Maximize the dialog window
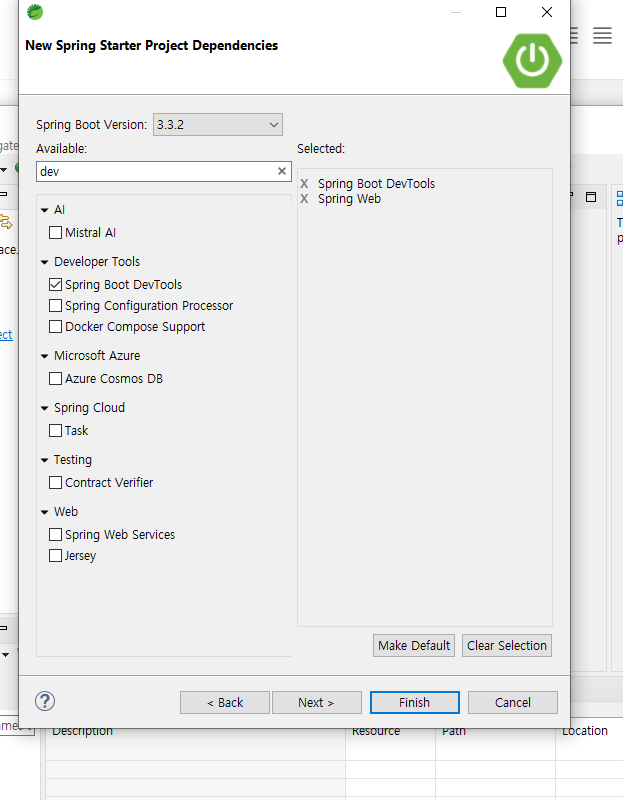The height and width of the screenshot is (800, 623). 501,12
